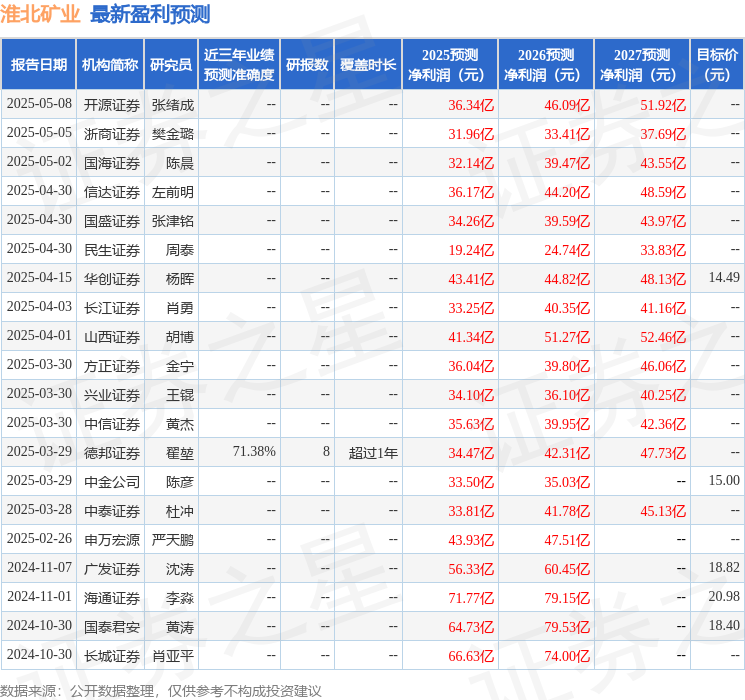The width and height of the screenshot is (745, 700).
Task: Click the 目标价 column header
Action: (716, 64)
